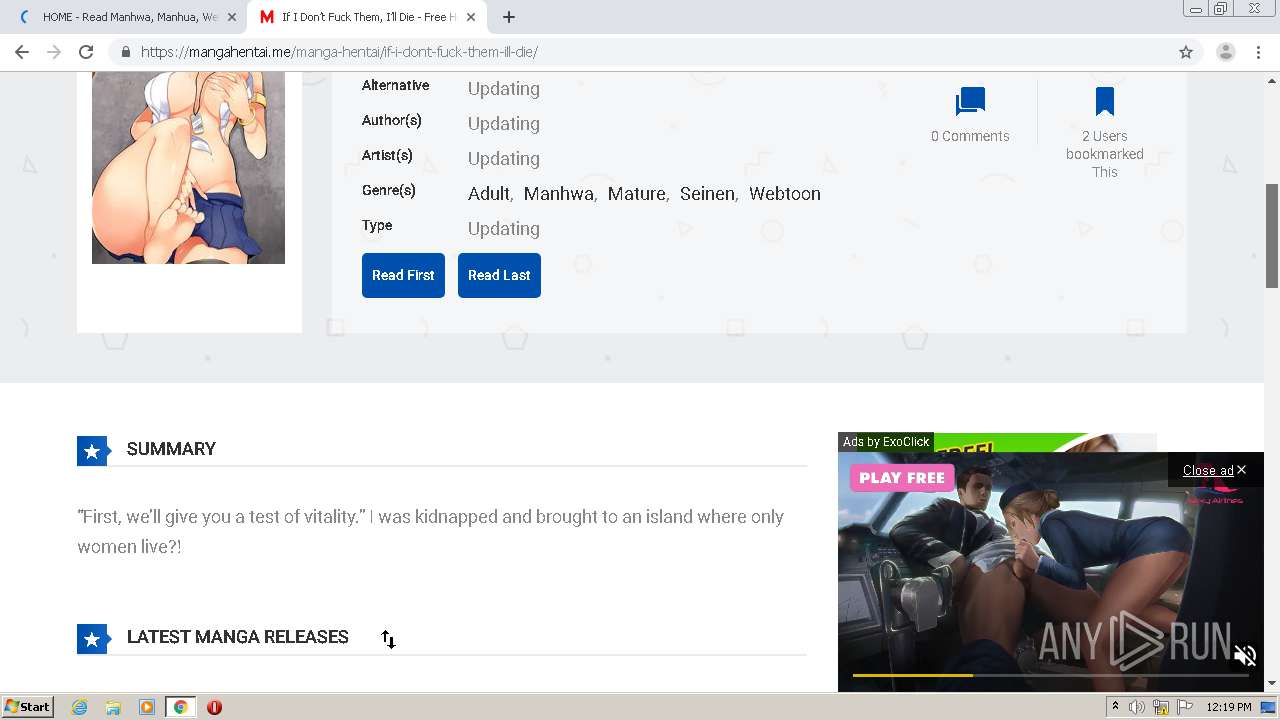Click the system tray network icon

[1161, 707]
